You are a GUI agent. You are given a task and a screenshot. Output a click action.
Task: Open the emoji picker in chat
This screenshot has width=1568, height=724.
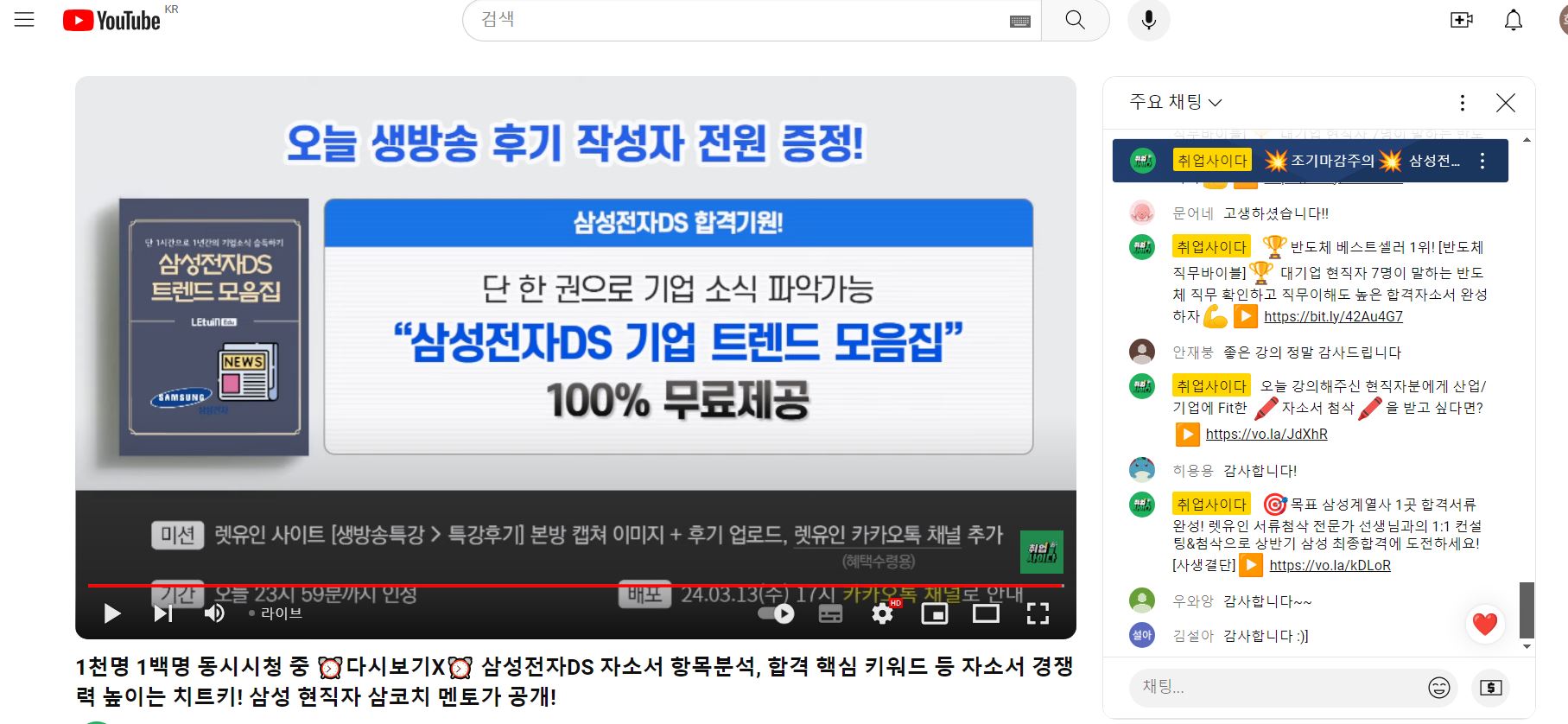[1438, 688]
